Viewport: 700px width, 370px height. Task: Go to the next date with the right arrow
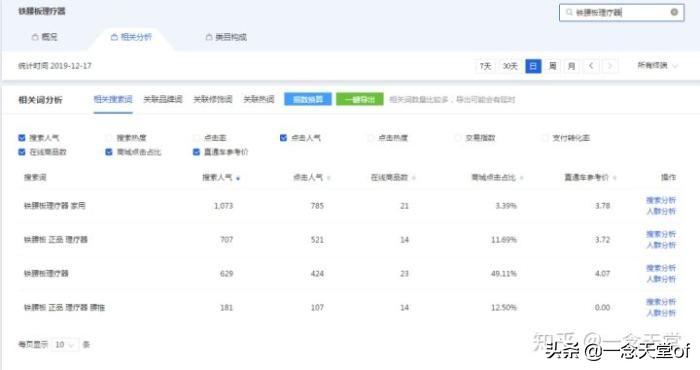610,66
